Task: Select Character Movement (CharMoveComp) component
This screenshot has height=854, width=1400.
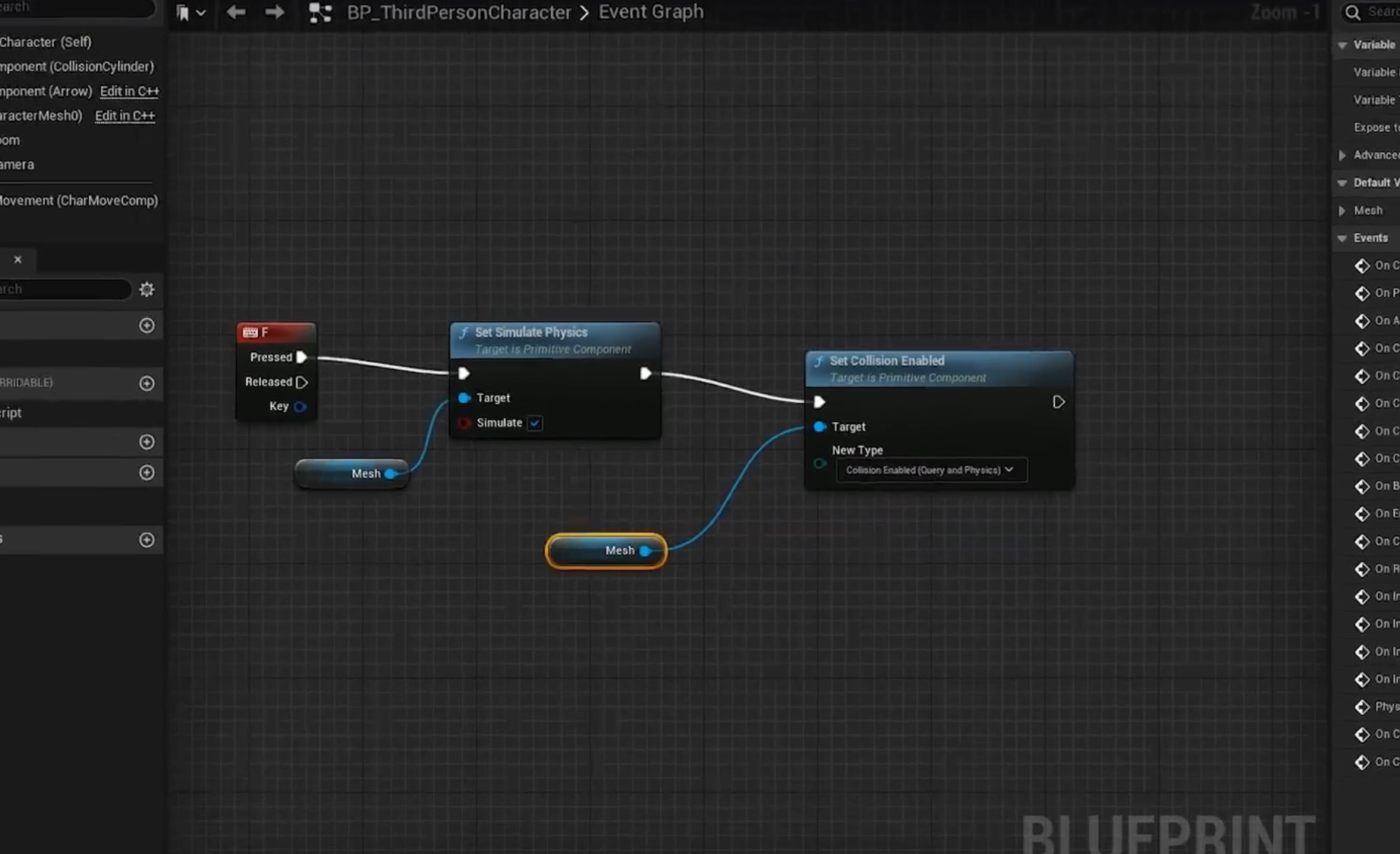Action: tap(78, 200)
